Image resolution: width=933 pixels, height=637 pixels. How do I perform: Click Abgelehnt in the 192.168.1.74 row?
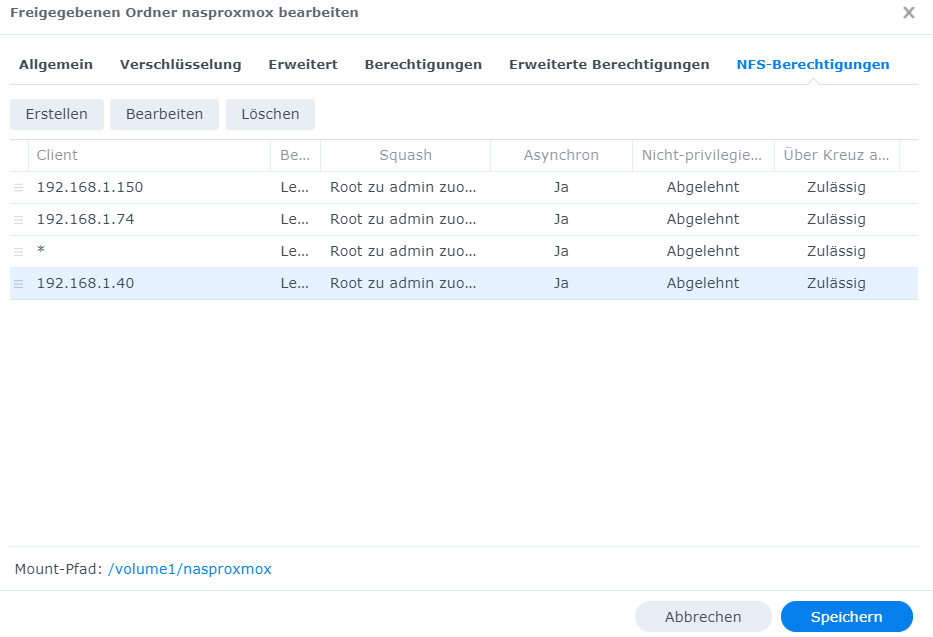703,219
